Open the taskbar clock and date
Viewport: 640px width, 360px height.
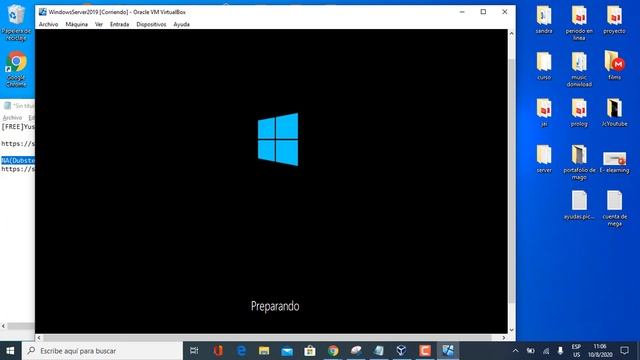600,351
